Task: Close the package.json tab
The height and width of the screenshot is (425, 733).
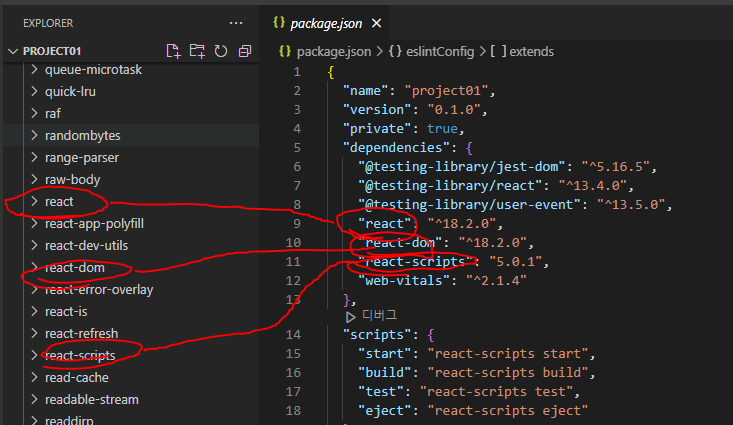Action: [x=376, y=23]
